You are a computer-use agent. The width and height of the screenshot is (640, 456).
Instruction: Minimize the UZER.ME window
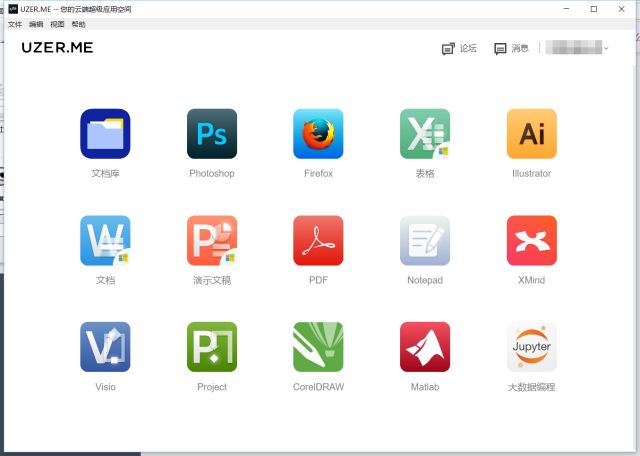(566, 9)
